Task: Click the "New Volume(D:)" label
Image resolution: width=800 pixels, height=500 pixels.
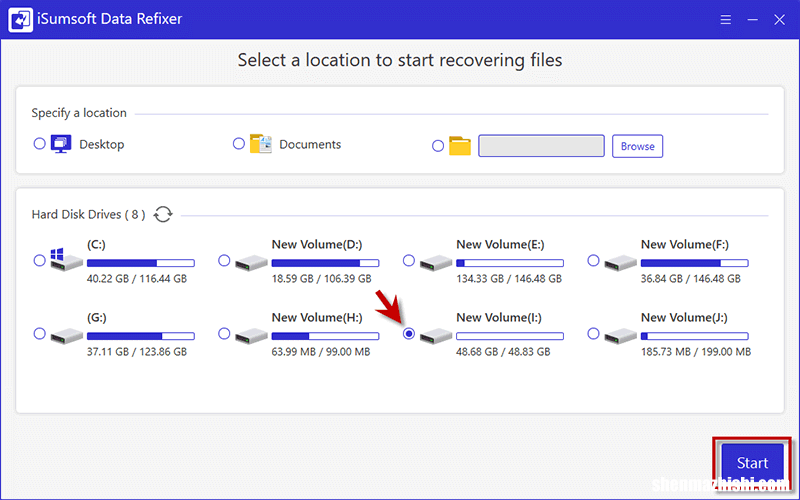Action: (x=317, y=245)
